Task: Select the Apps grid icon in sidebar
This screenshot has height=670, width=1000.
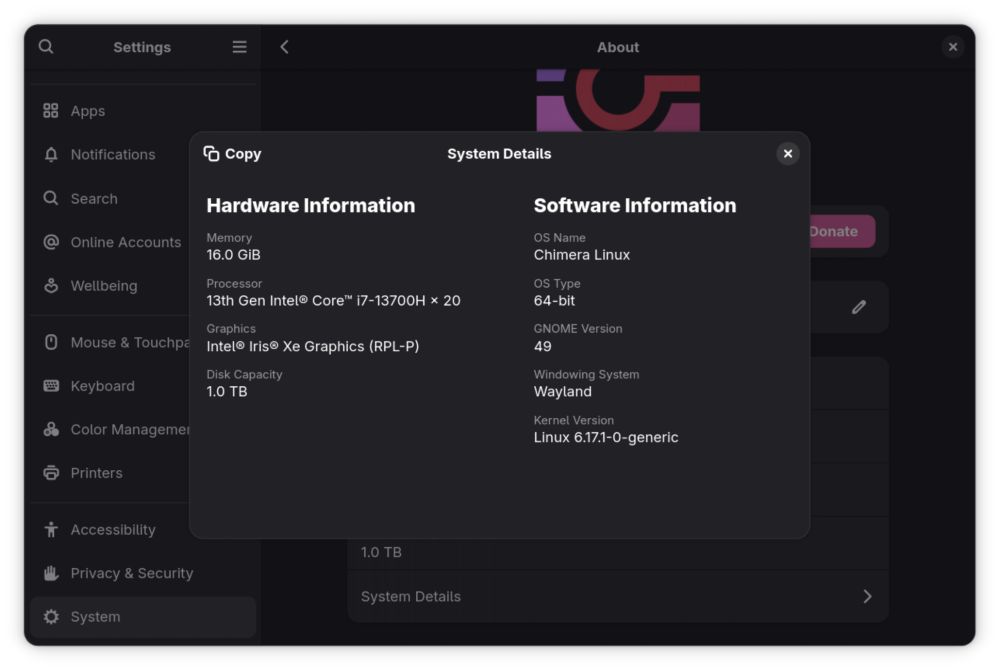Action: (x=51, y=111)
